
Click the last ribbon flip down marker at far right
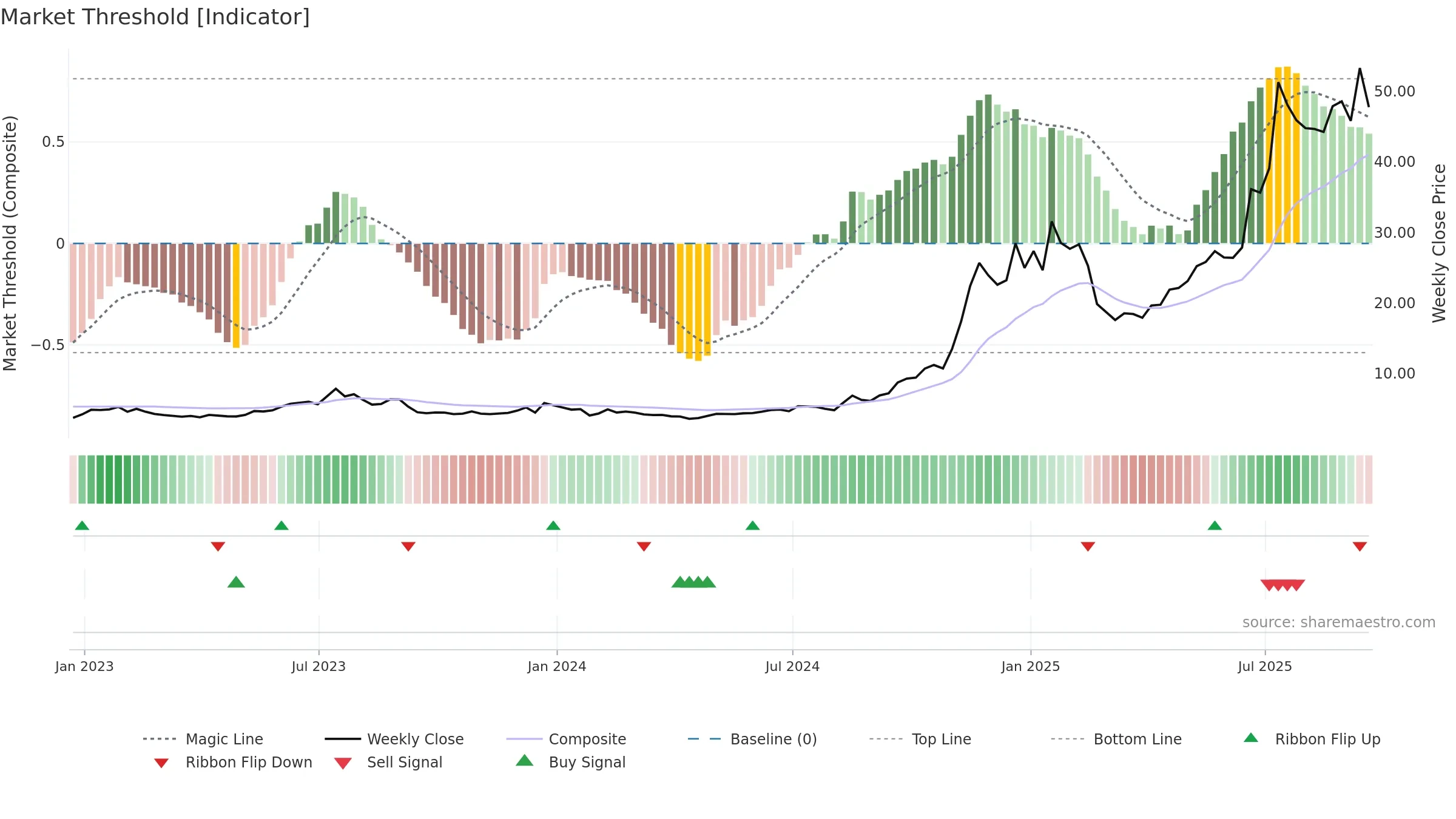(x=1360, y=547)
